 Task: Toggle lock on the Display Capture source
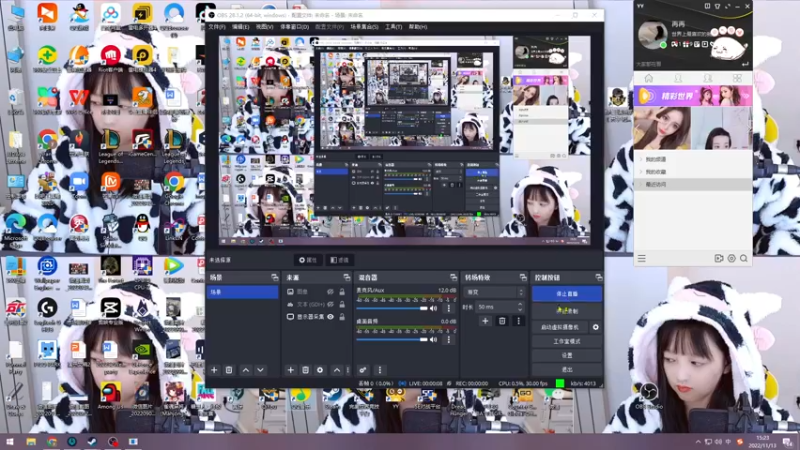[x=342, y=317]
